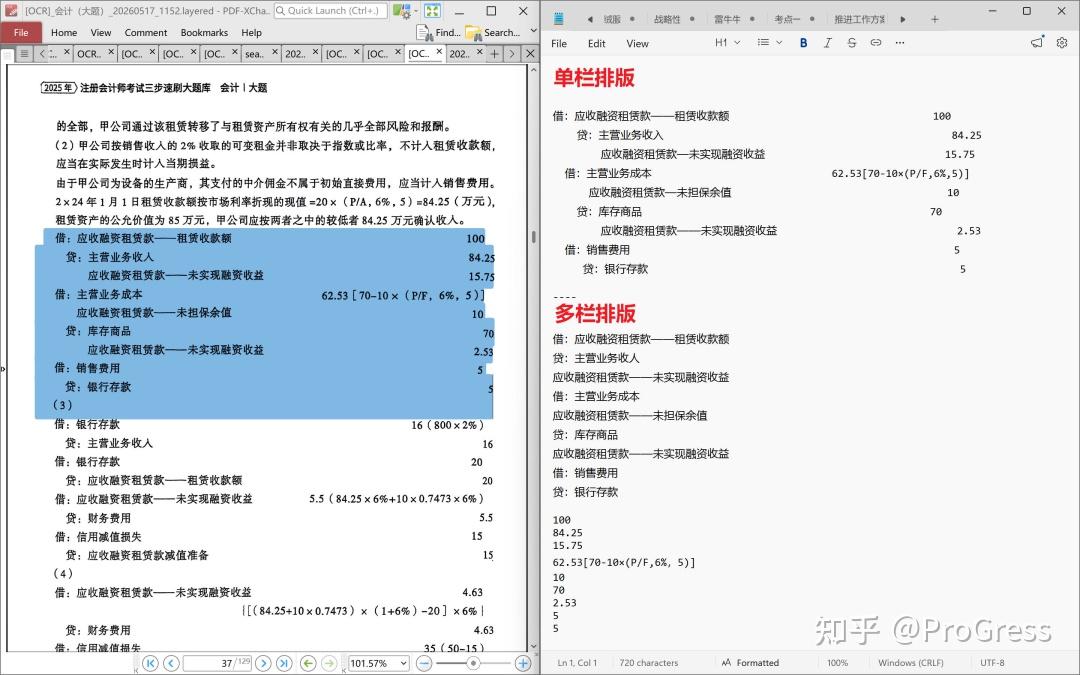Click the Find button in PDF-XChange
Viewport: 1080px width, 675px height.
coord(438,32)
